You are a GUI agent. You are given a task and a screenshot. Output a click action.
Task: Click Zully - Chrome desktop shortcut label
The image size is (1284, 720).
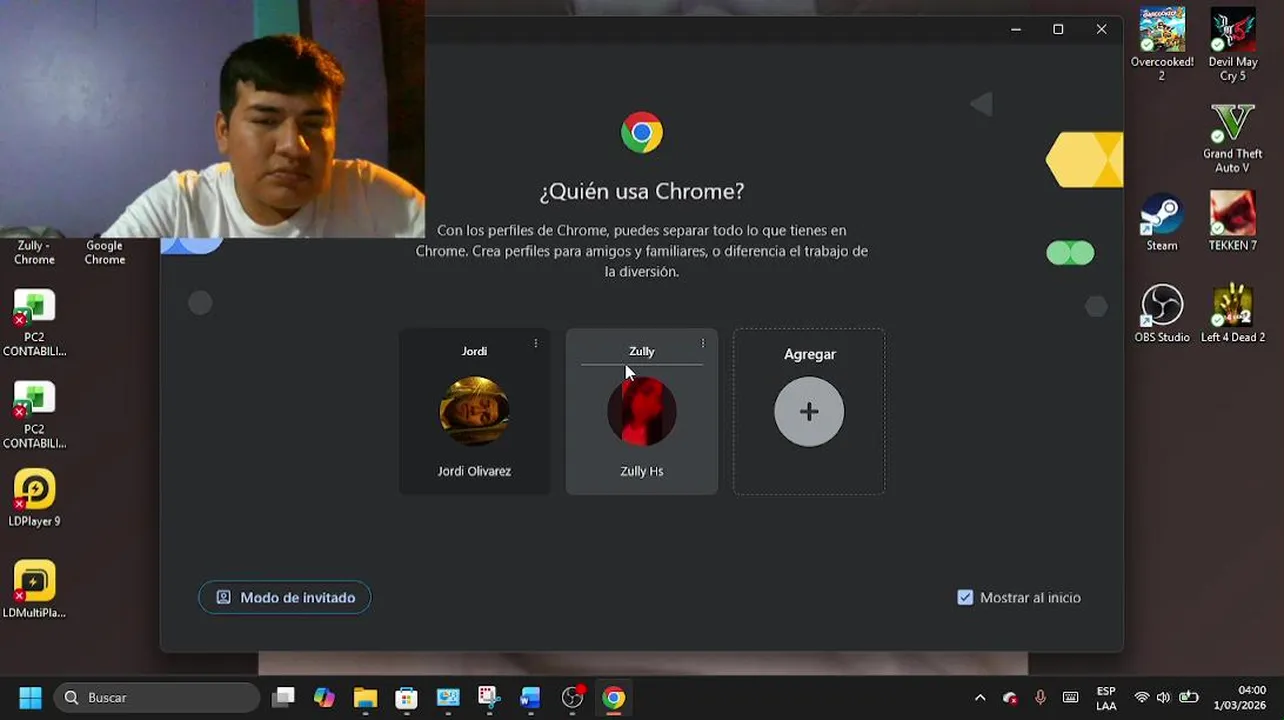pyautogui.click(x=34, y=252)
